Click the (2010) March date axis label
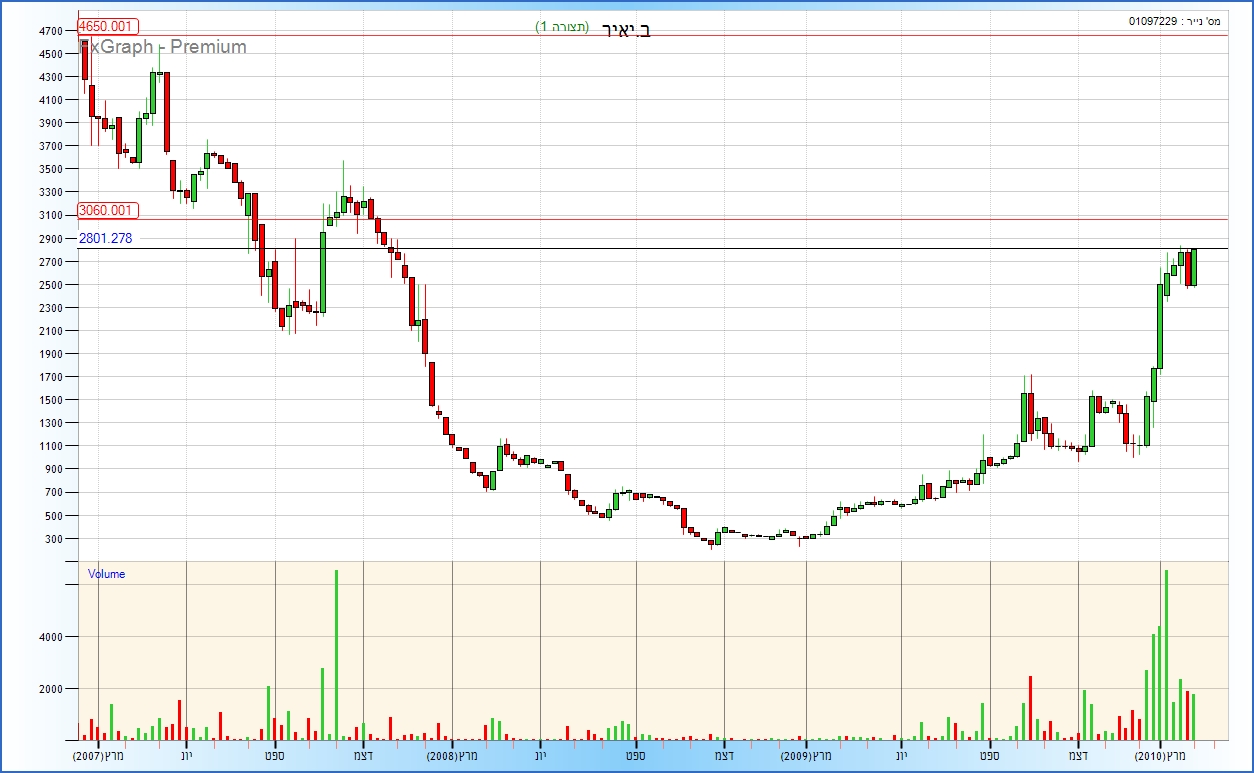Screen dimensions: 1254x773 coord(1161,757)
